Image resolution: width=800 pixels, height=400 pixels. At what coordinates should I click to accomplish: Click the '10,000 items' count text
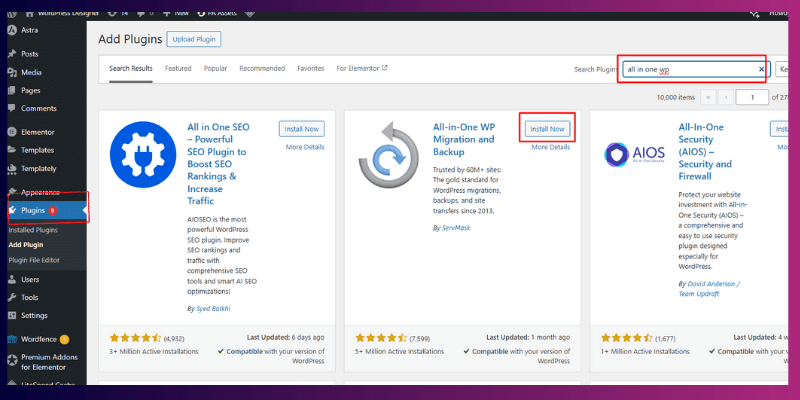(x=676, y=97)
